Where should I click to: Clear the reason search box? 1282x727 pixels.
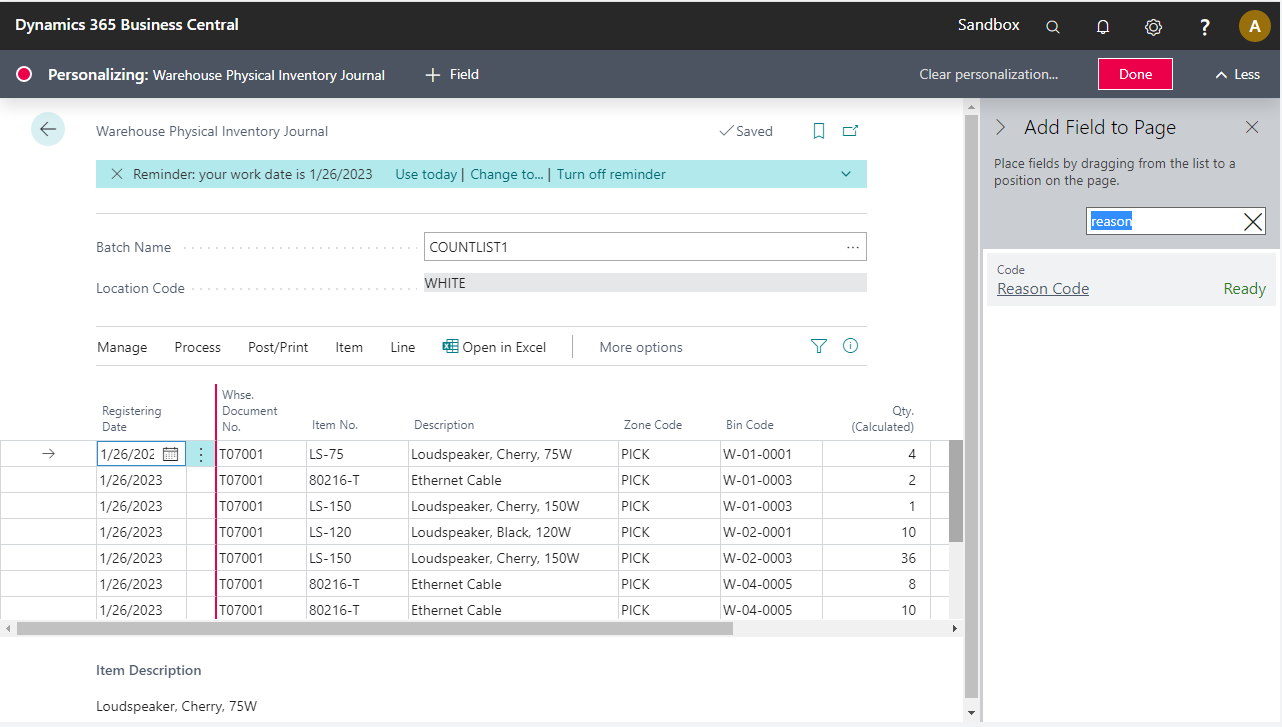pos(1253,222)
